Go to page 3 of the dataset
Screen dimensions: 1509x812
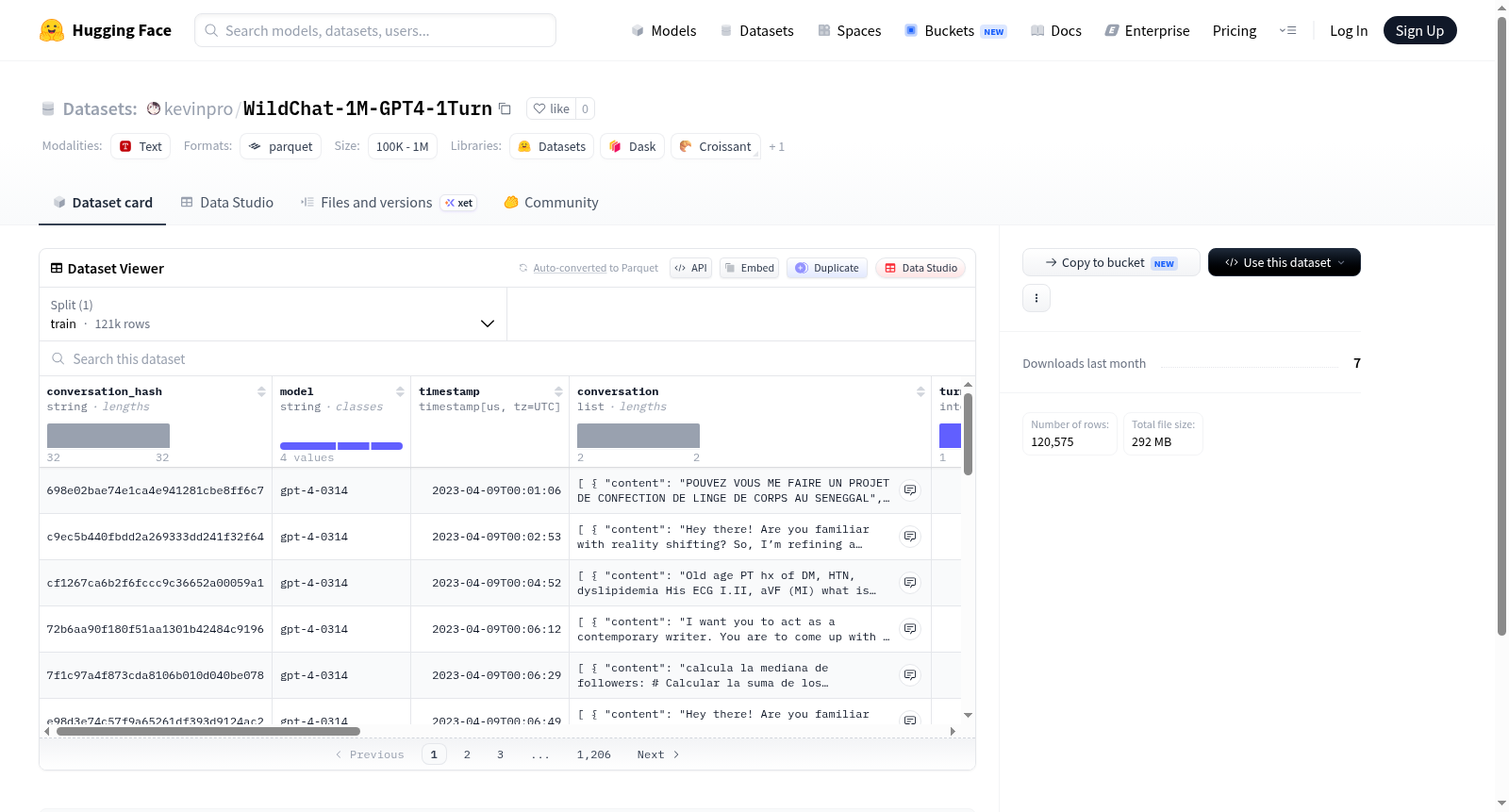point(500,754)
